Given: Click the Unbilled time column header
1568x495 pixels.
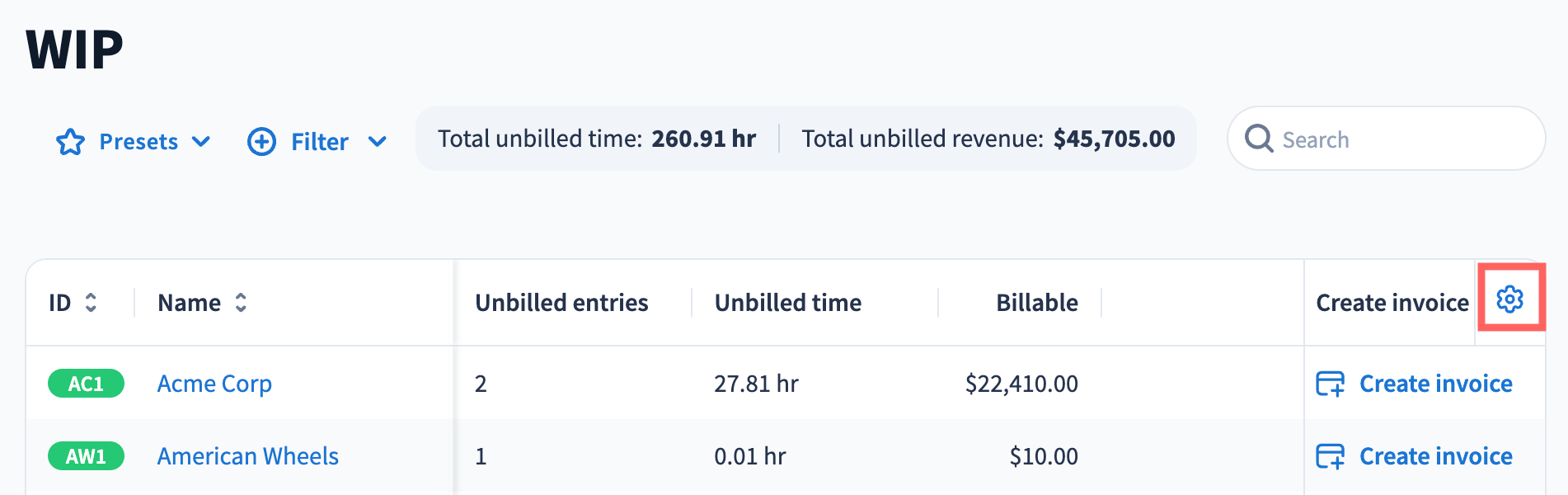Looking at the screenshot, I should pyautogui.click(x=787, y=303).
